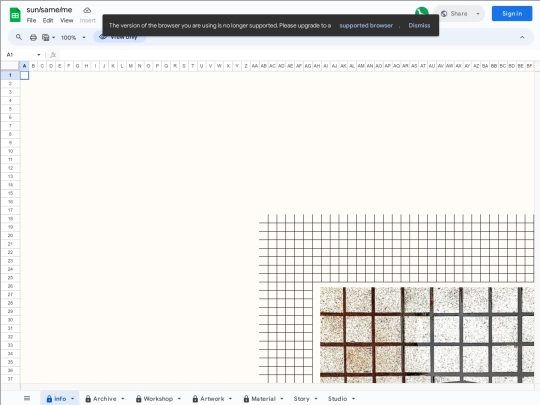Click the supported browser link
Image resolution: width=540 pixels, height=405 pixels.
tap(366, 25)
